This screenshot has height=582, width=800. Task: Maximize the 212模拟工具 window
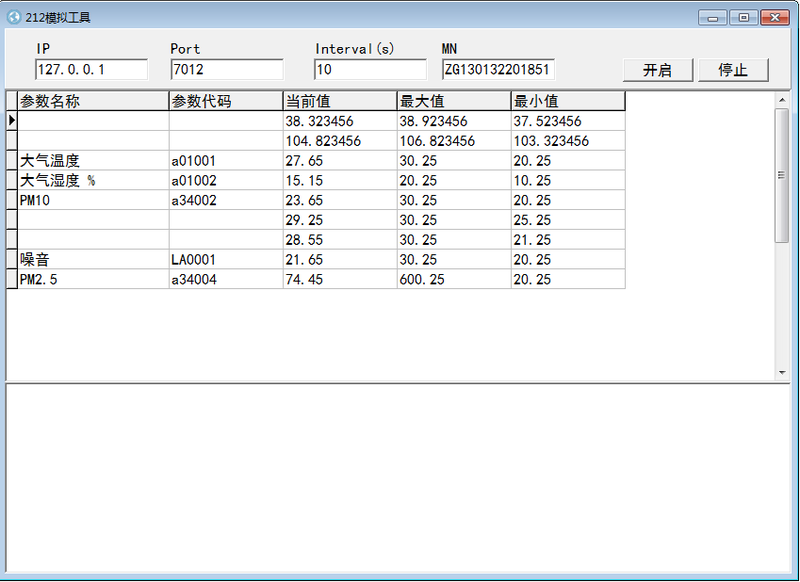point(743,18)
